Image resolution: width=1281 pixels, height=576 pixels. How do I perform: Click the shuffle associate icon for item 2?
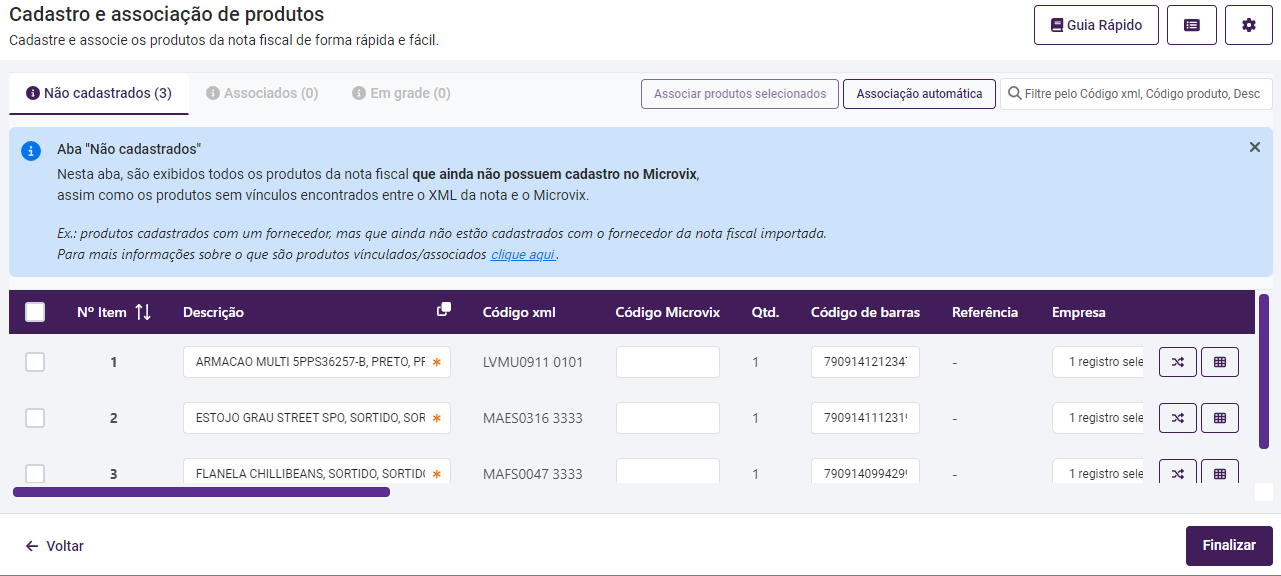(1177, 418)
